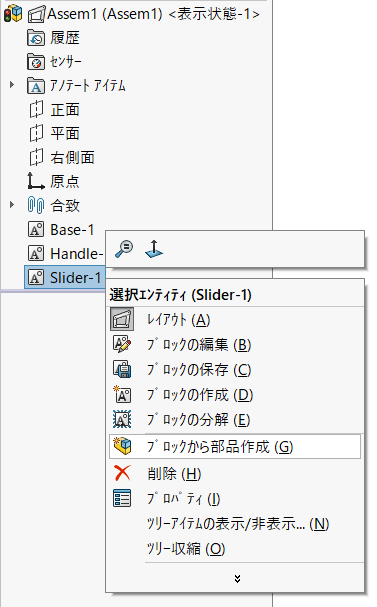Click the Properties list icon
Image resolution: width=377 pixels, height=607 pixels.
click(x=122, y=498)
